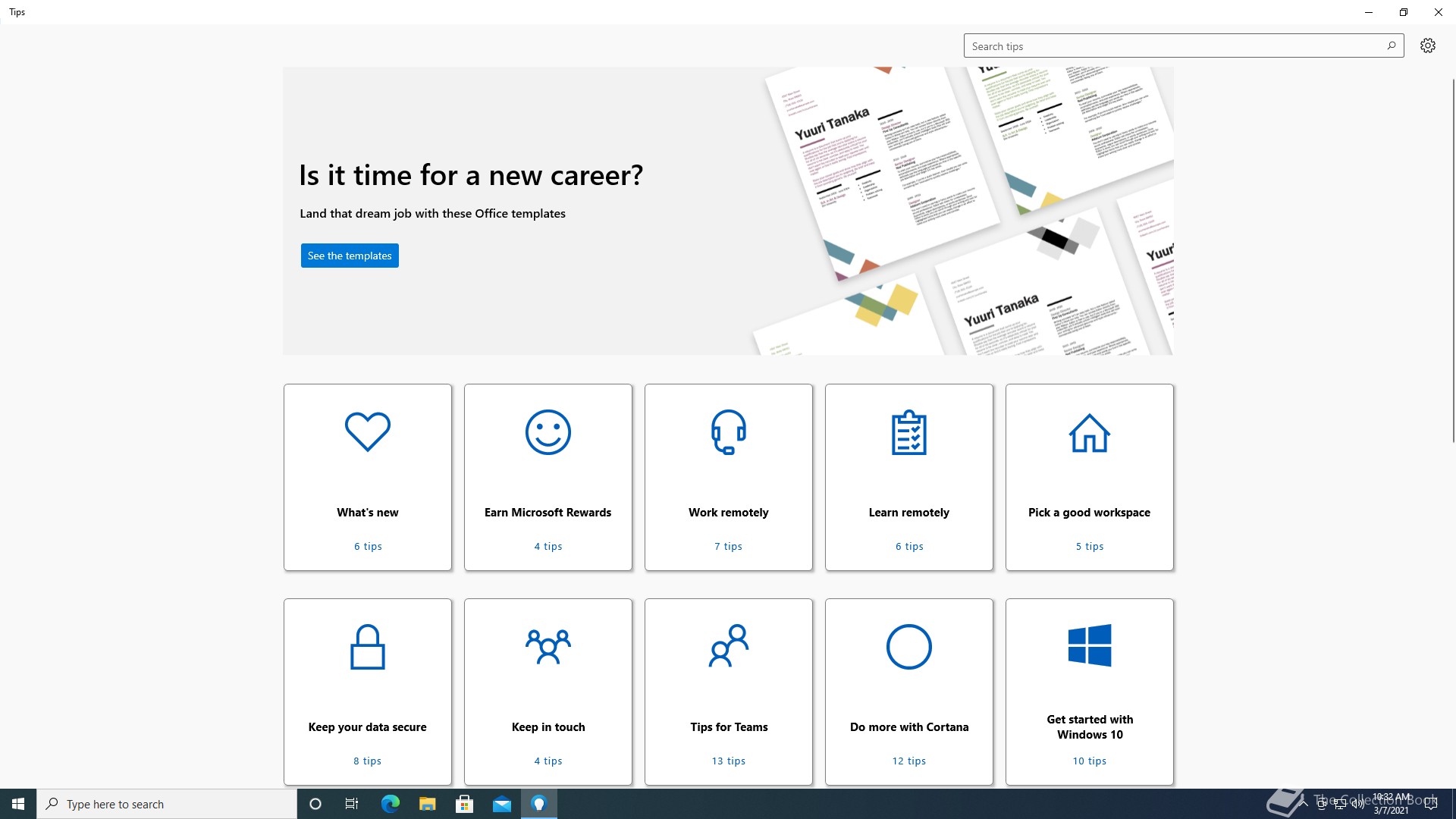The image size is (1456, 819).
Task: Click the Windows logo on Get started card
Action: point(1090,645)
